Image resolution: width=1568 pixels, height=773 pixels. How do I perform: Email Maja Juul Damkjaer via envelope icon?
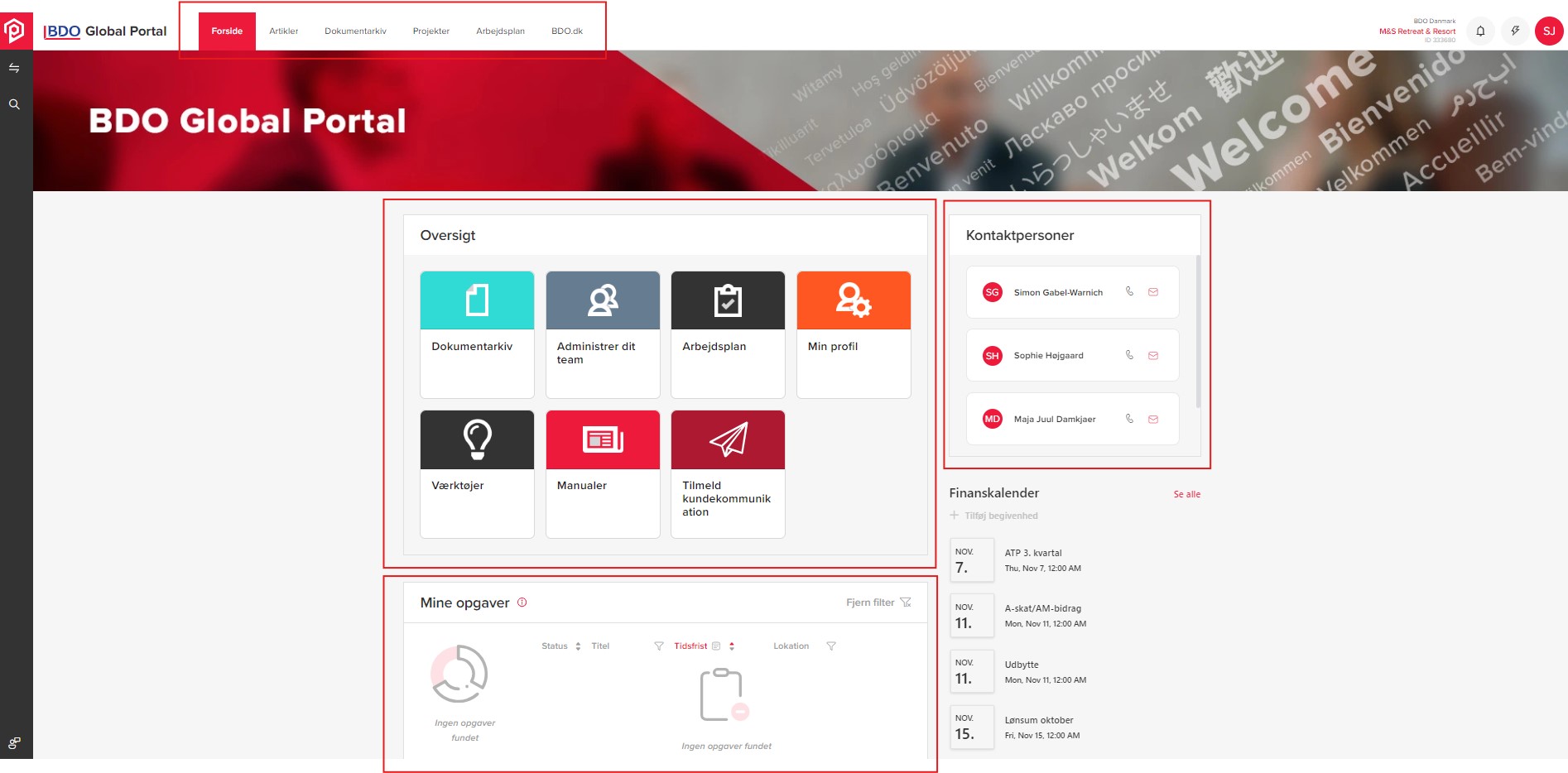(1153, 419)
